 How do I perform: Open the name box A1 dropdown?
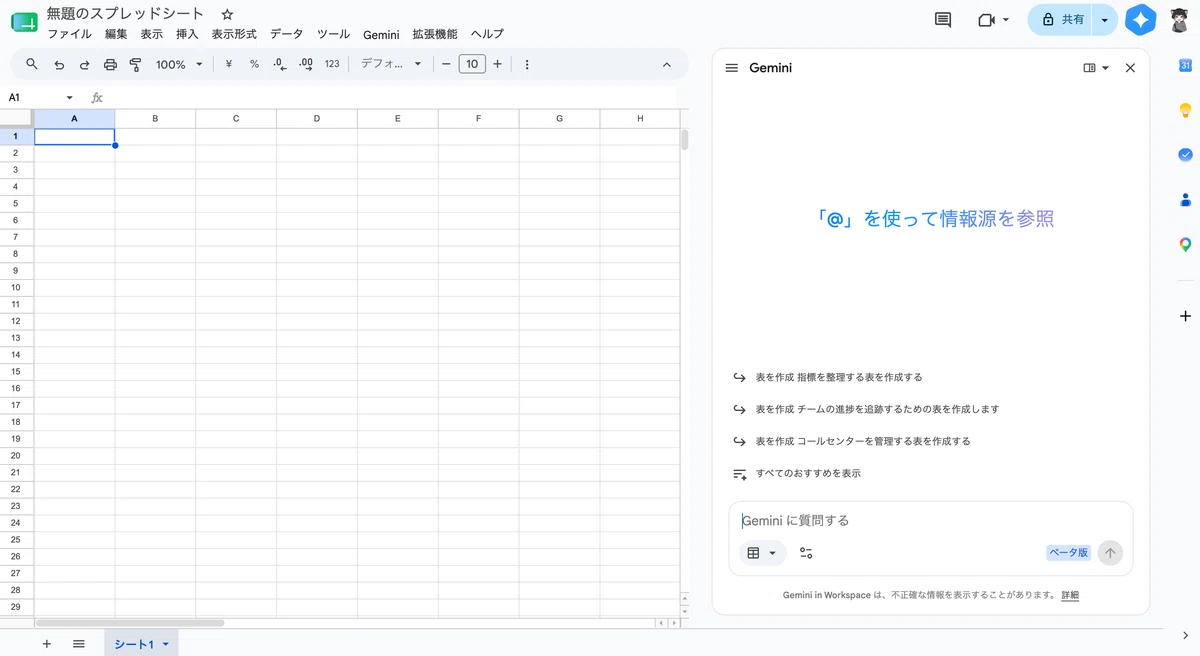click(x=70, y=98)
